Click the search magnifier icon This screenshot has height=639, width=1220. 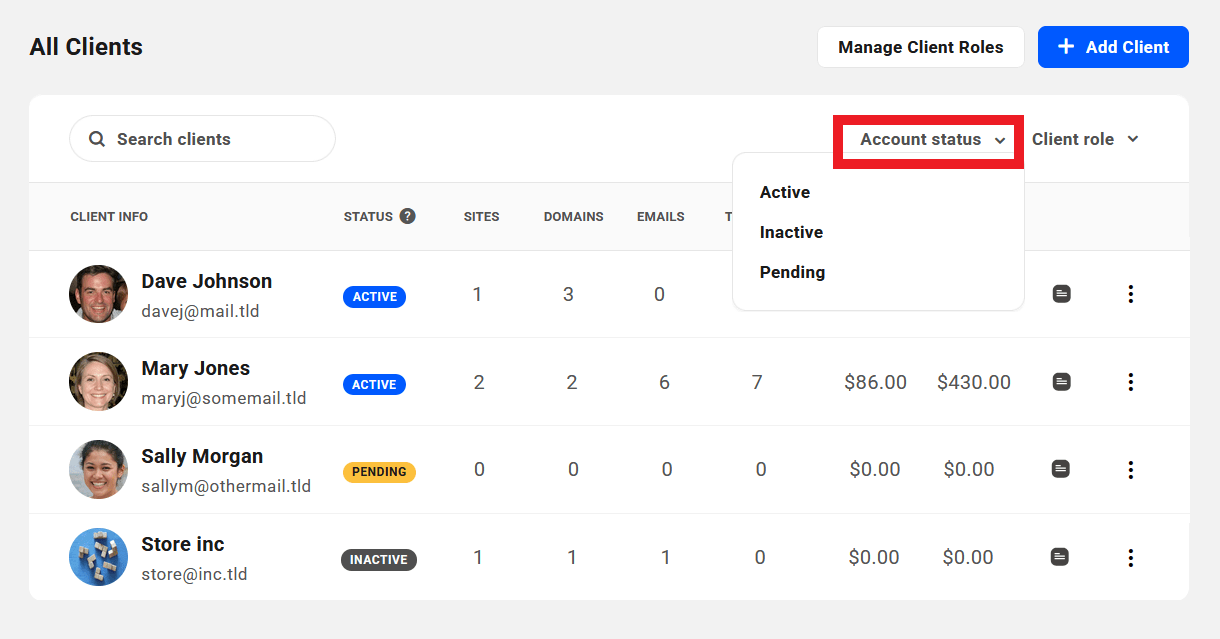pyautogui.click(x=96, y=138)
